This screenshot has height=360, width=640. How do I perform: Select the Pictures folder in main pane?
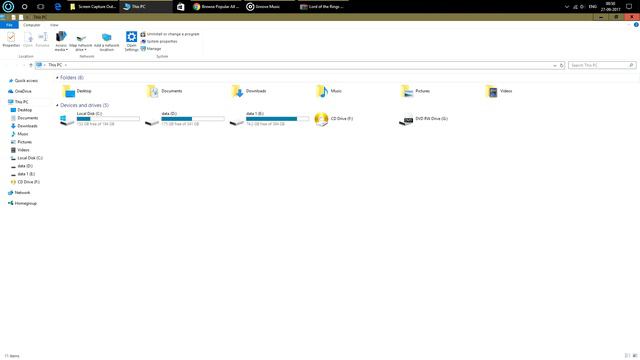pos(416,91)
